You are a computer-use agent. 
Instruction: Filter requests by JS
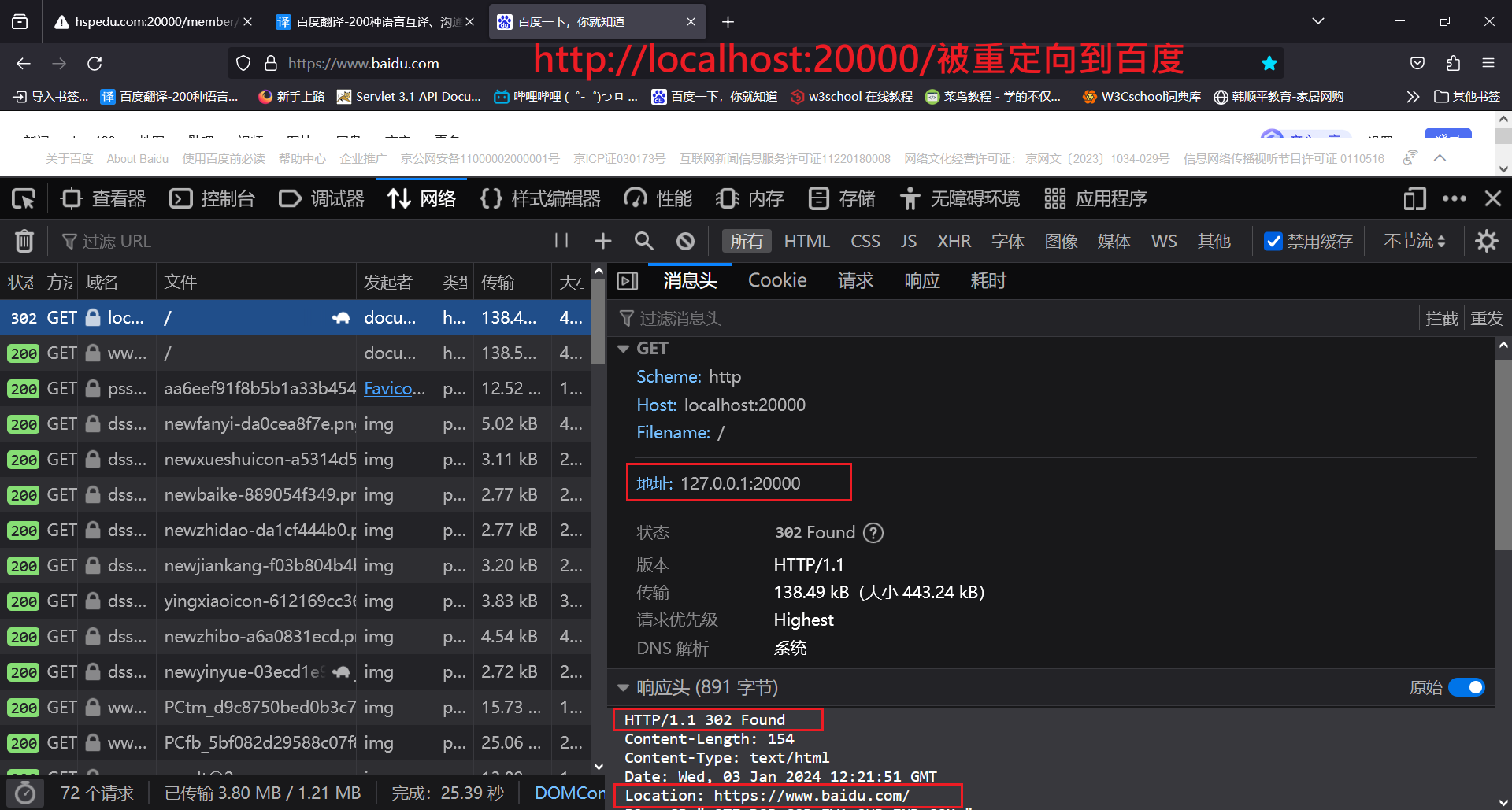click(909, 241)
